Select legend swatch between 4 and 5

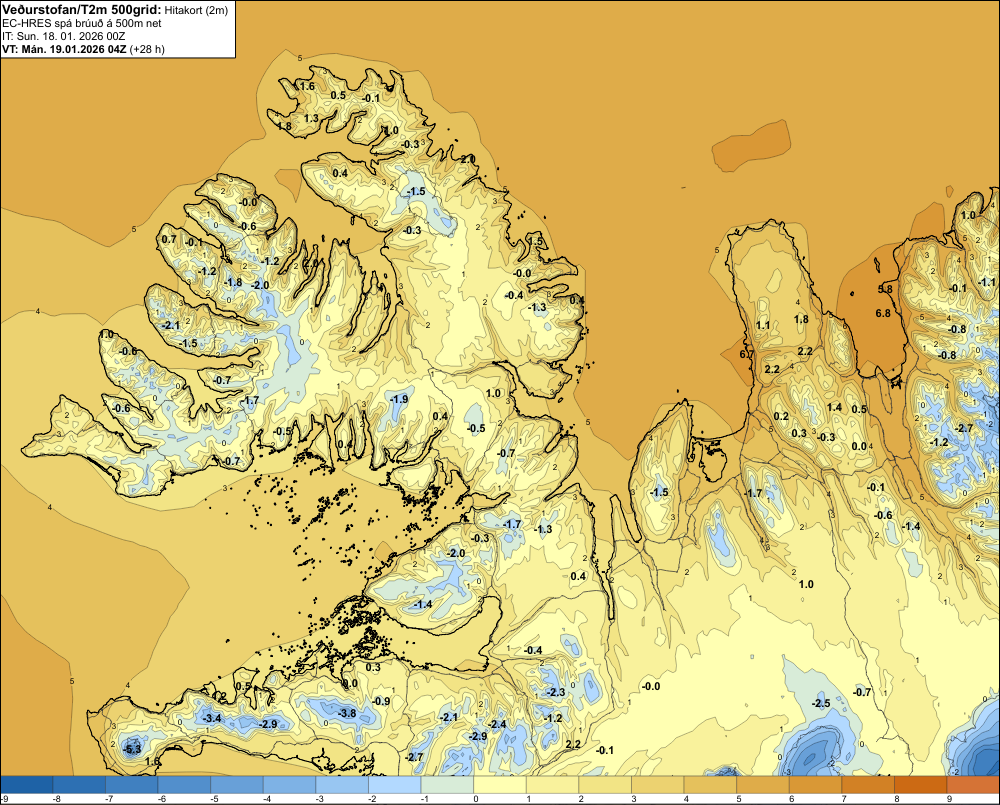coord(710,784)
